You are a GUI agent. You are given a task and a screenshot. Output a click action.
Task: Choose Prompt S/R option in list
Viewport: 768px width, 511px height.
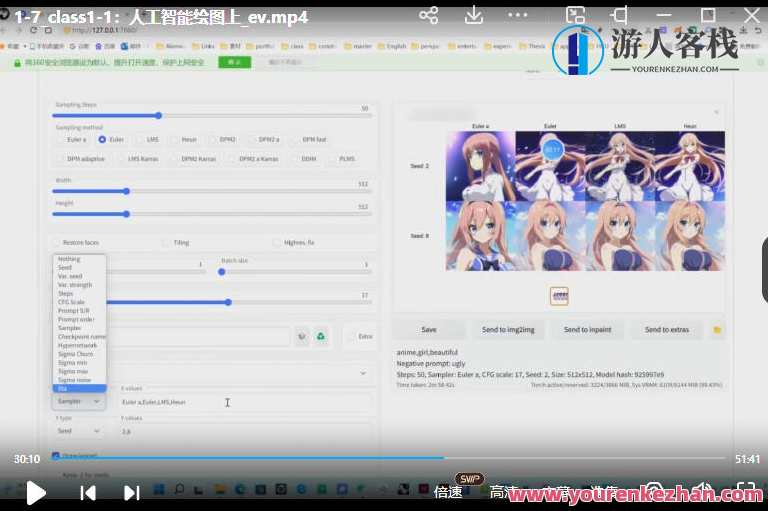tap(73, 311)
